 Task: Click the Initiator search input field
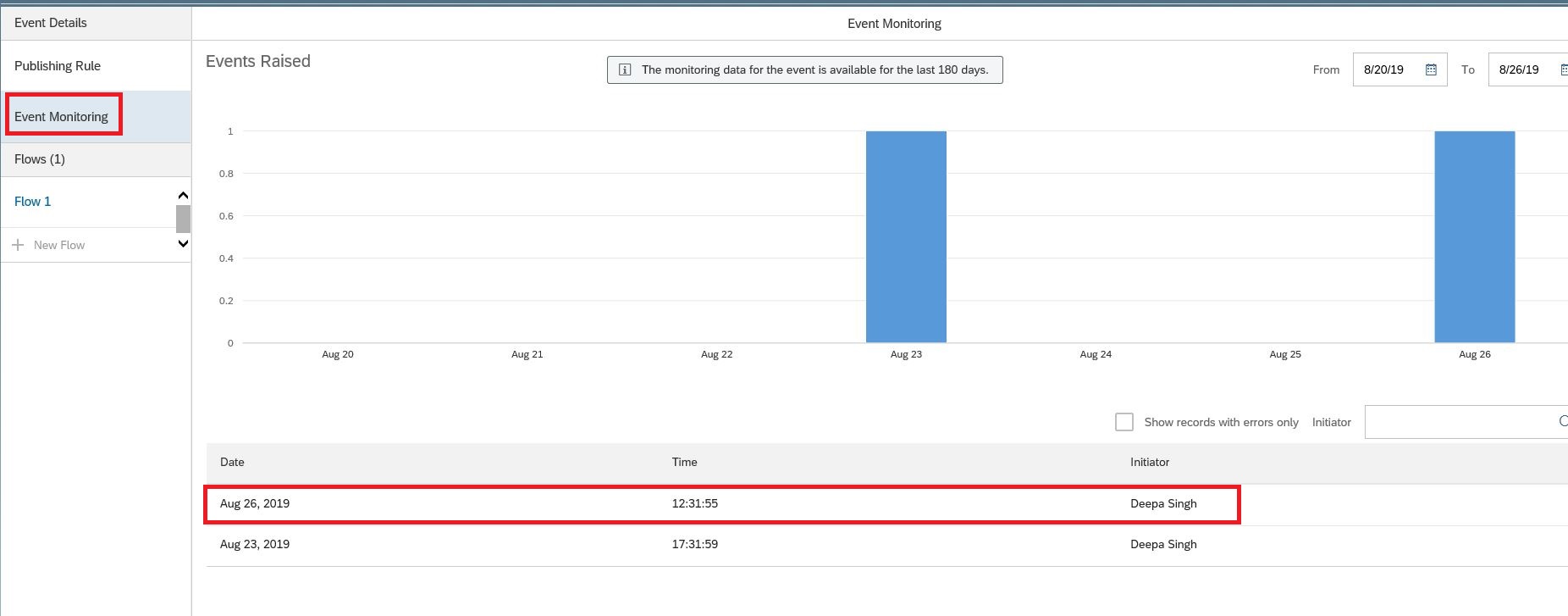1466,422
